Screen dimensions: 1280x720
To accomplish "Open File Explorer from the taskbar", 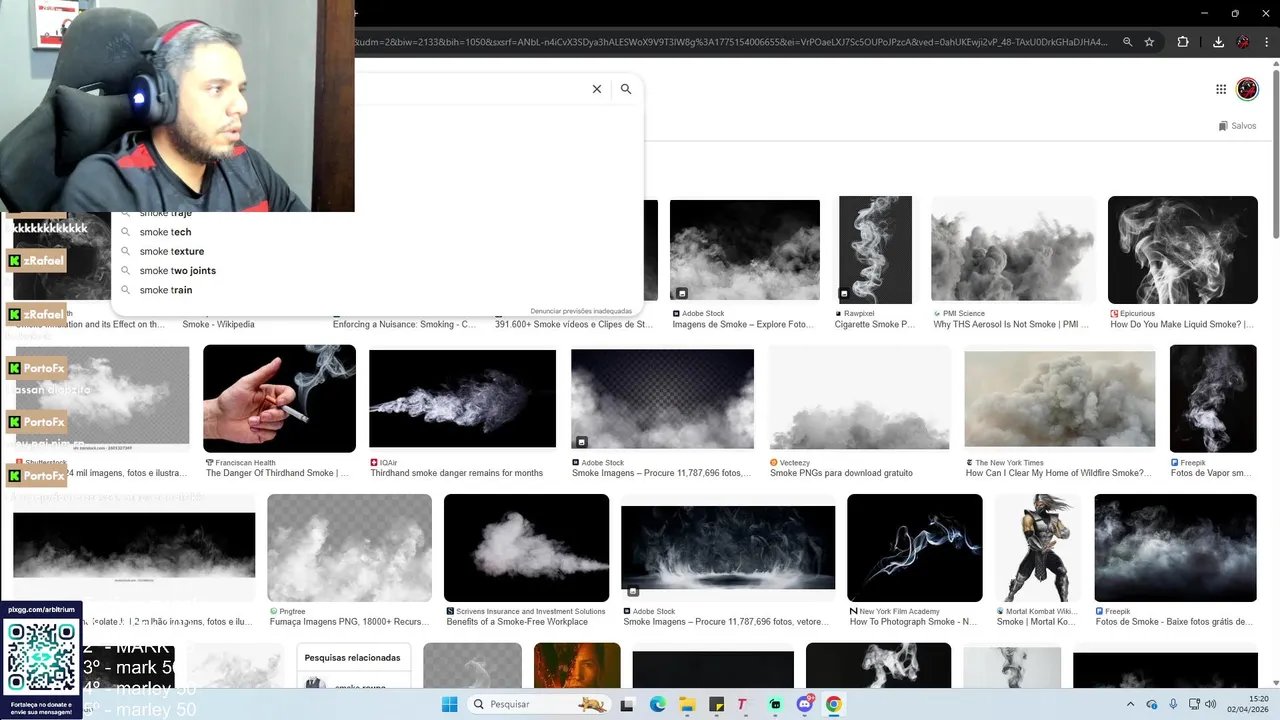I will pos(687,704).
